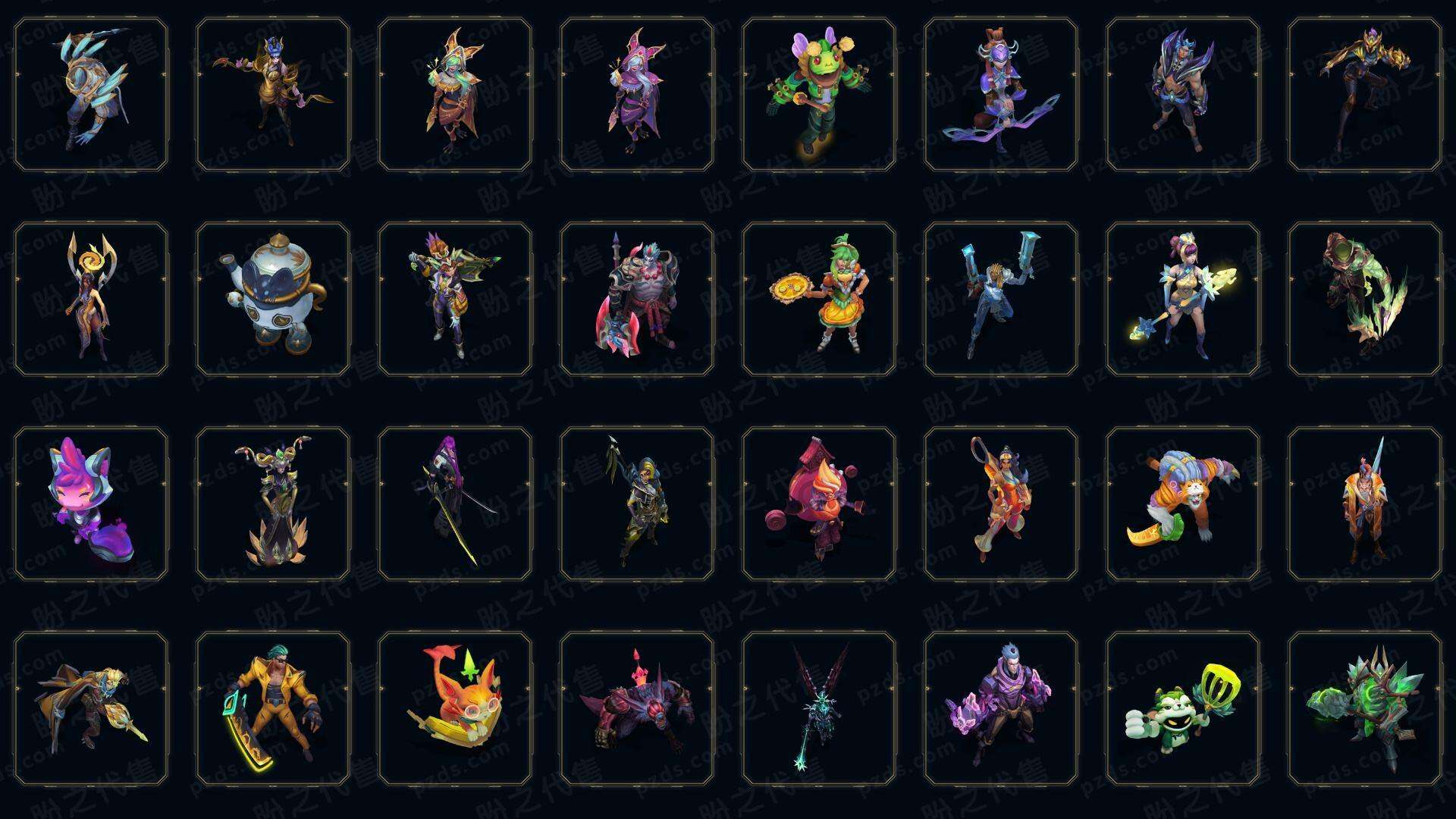Select the green-haired witch in gold hat
The width and height of the screenshot is (1456, 819).
tap(455, 94)
